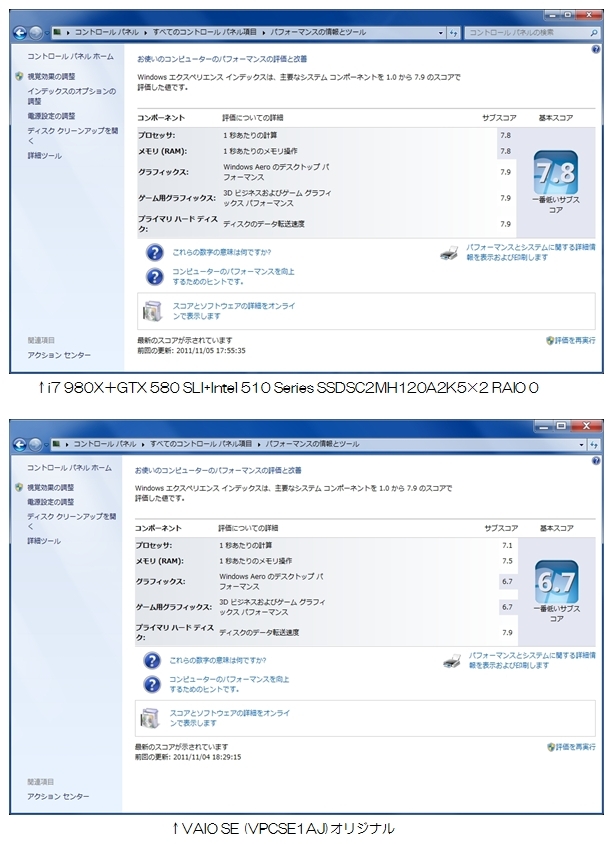Expand the すべてのコントロールパネル項目 breadcrumb arrow in the top window
611x844 pixels.
pos(264,33)
